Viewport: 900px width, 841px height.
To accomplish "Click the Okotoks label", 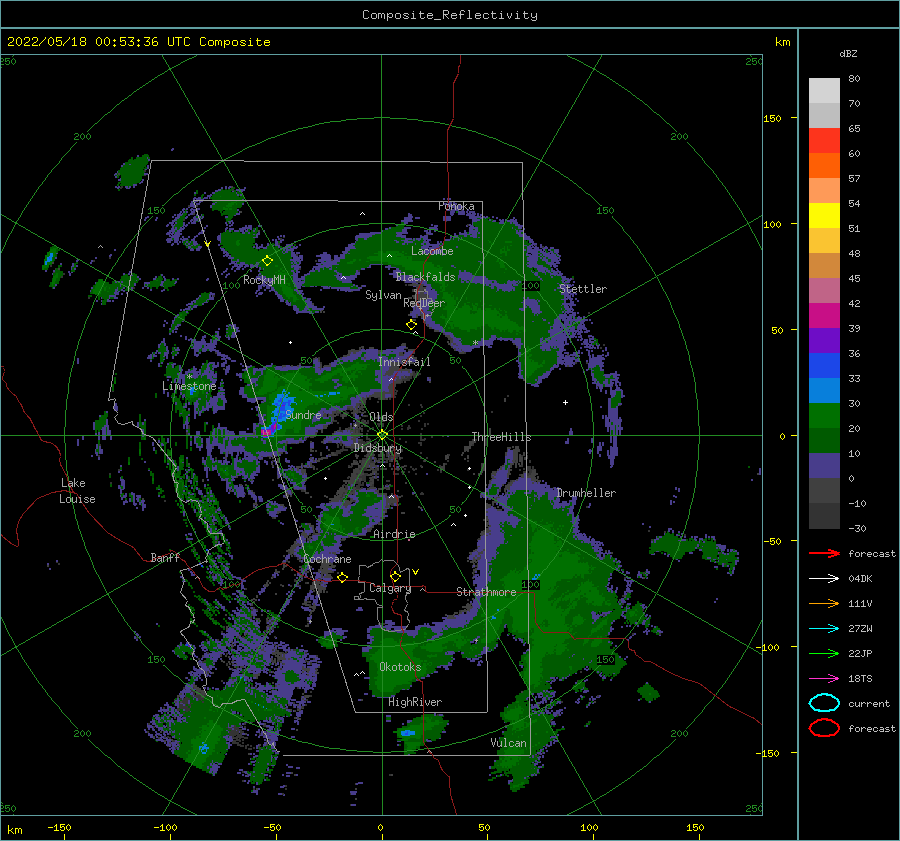I will 400,667.
